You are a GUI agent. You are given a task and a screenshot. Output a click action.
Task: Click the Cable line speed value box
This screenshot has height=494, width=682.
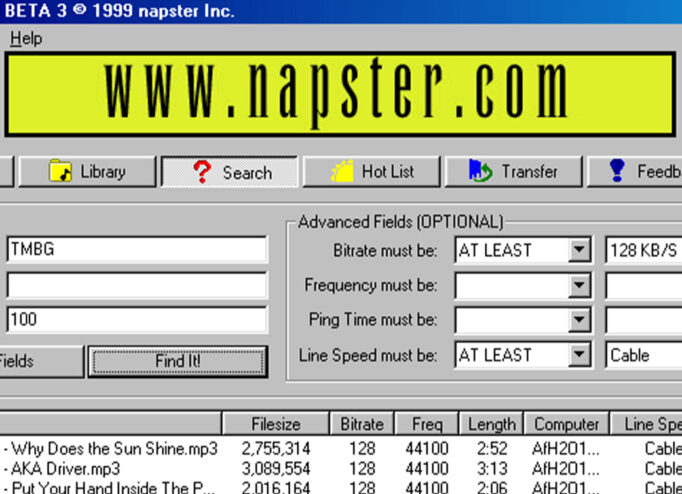(x=644, y=355)
